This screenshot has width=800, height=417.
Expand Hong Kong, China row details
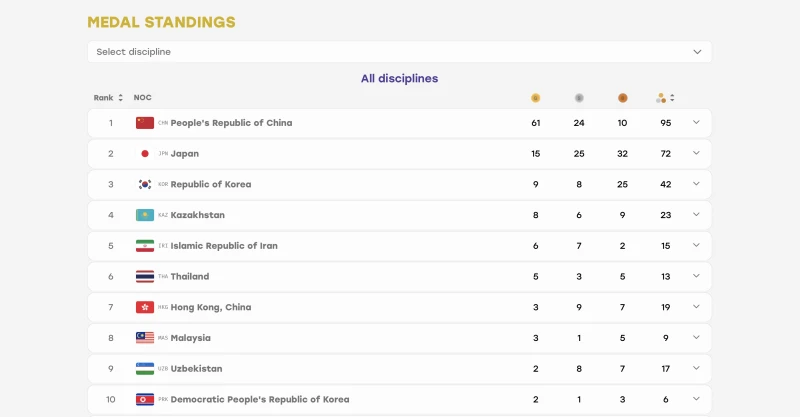point(696,307)
